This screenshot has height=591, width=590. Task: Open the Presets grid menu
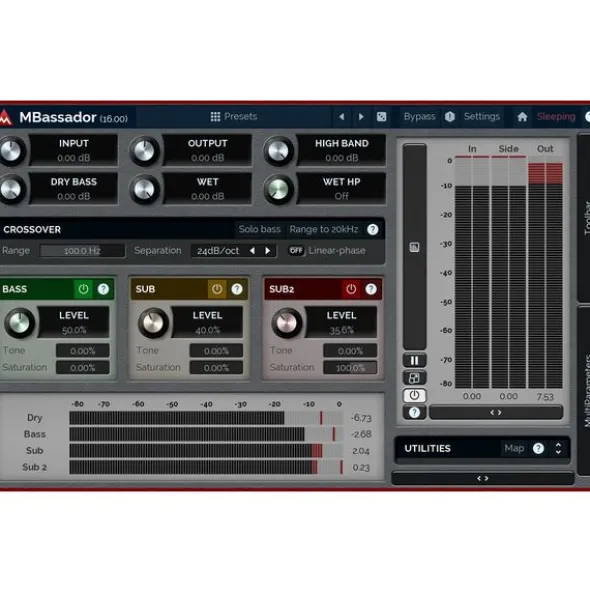234,116
